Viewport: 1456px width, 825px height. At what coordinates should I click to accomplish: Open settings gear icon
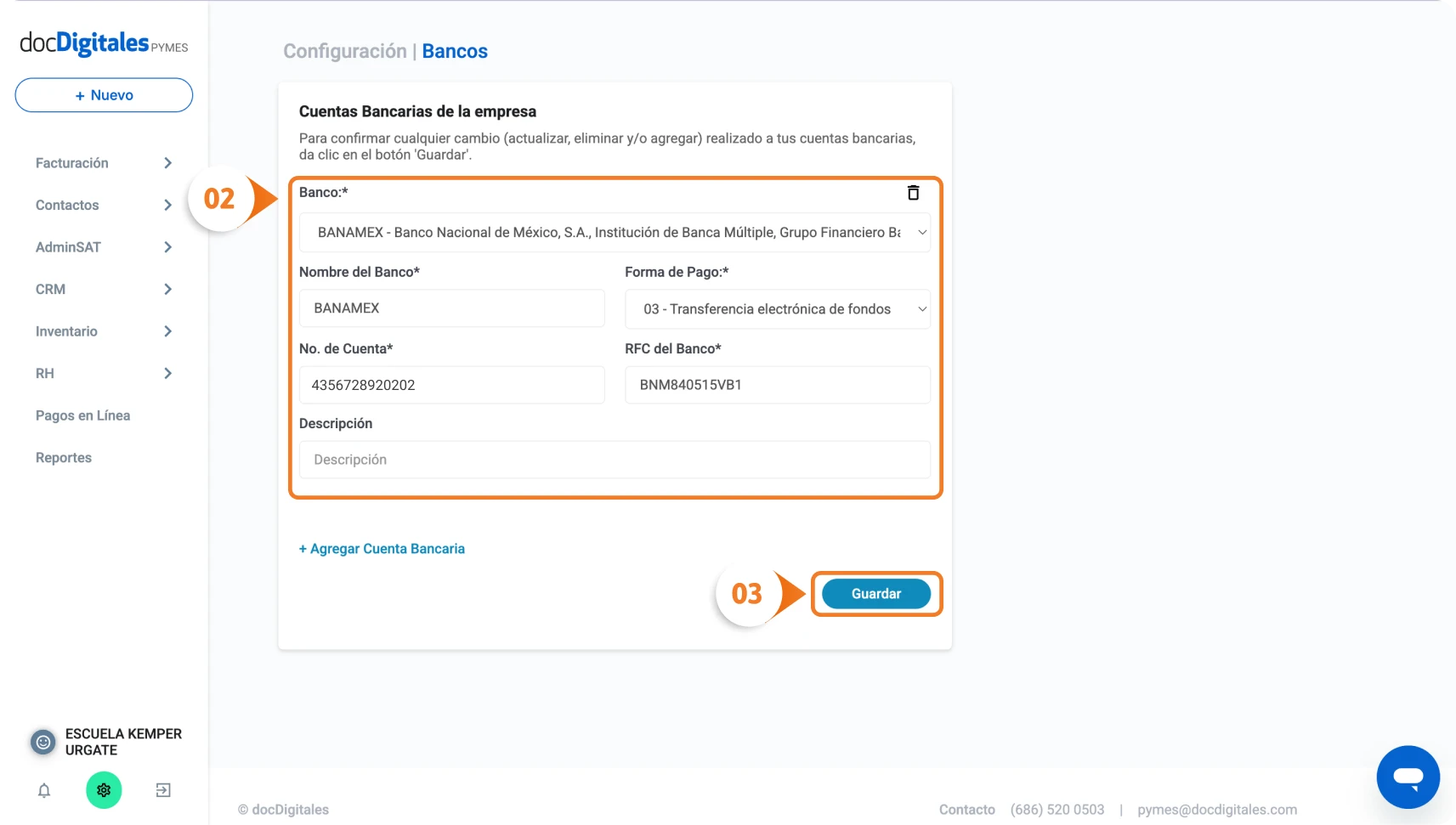104,790
